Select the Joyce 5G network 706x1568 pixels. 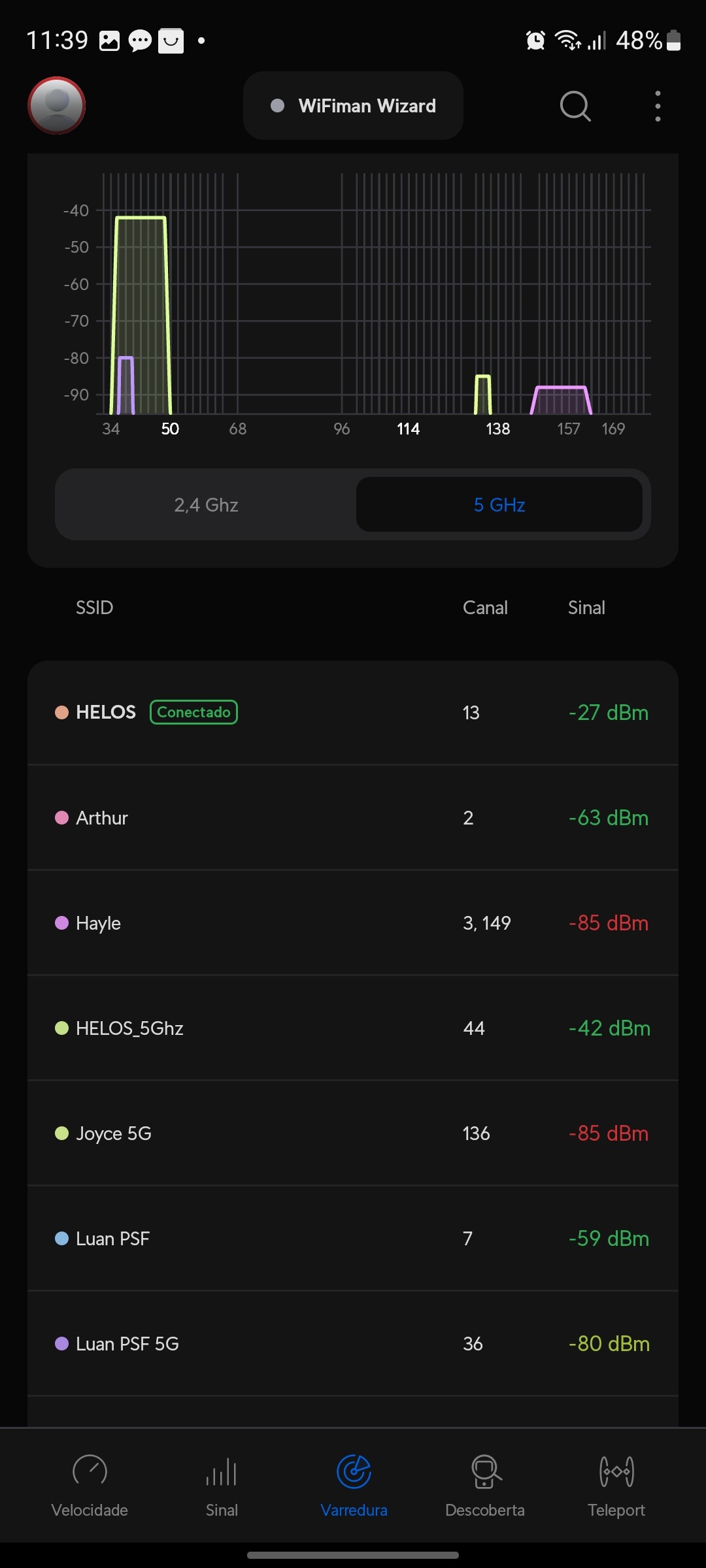pos(353,1134)
